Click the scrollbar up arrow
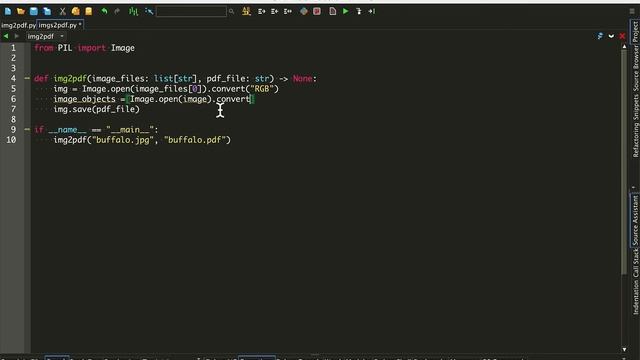 coord(624,47)
